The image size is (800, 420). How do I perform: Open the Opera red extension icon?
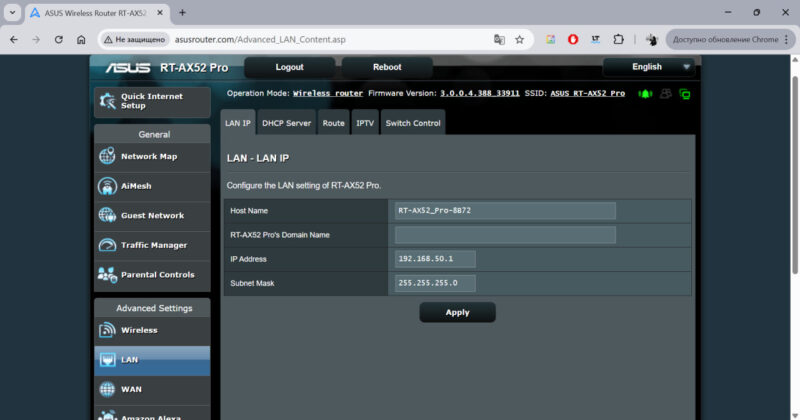pos(573,39)
